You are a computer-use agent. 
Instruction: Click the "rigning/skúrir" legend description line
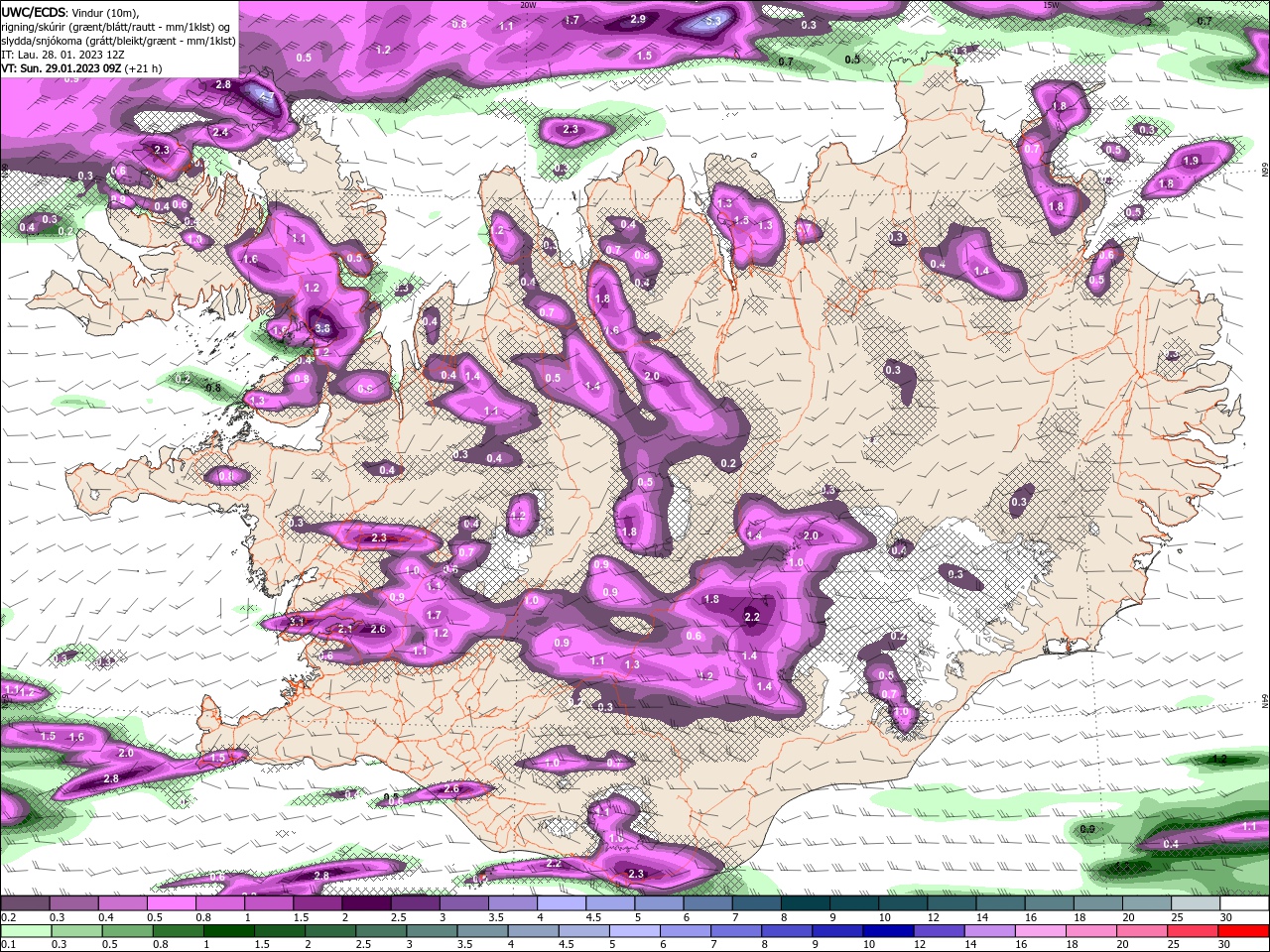tap(117, 26)
